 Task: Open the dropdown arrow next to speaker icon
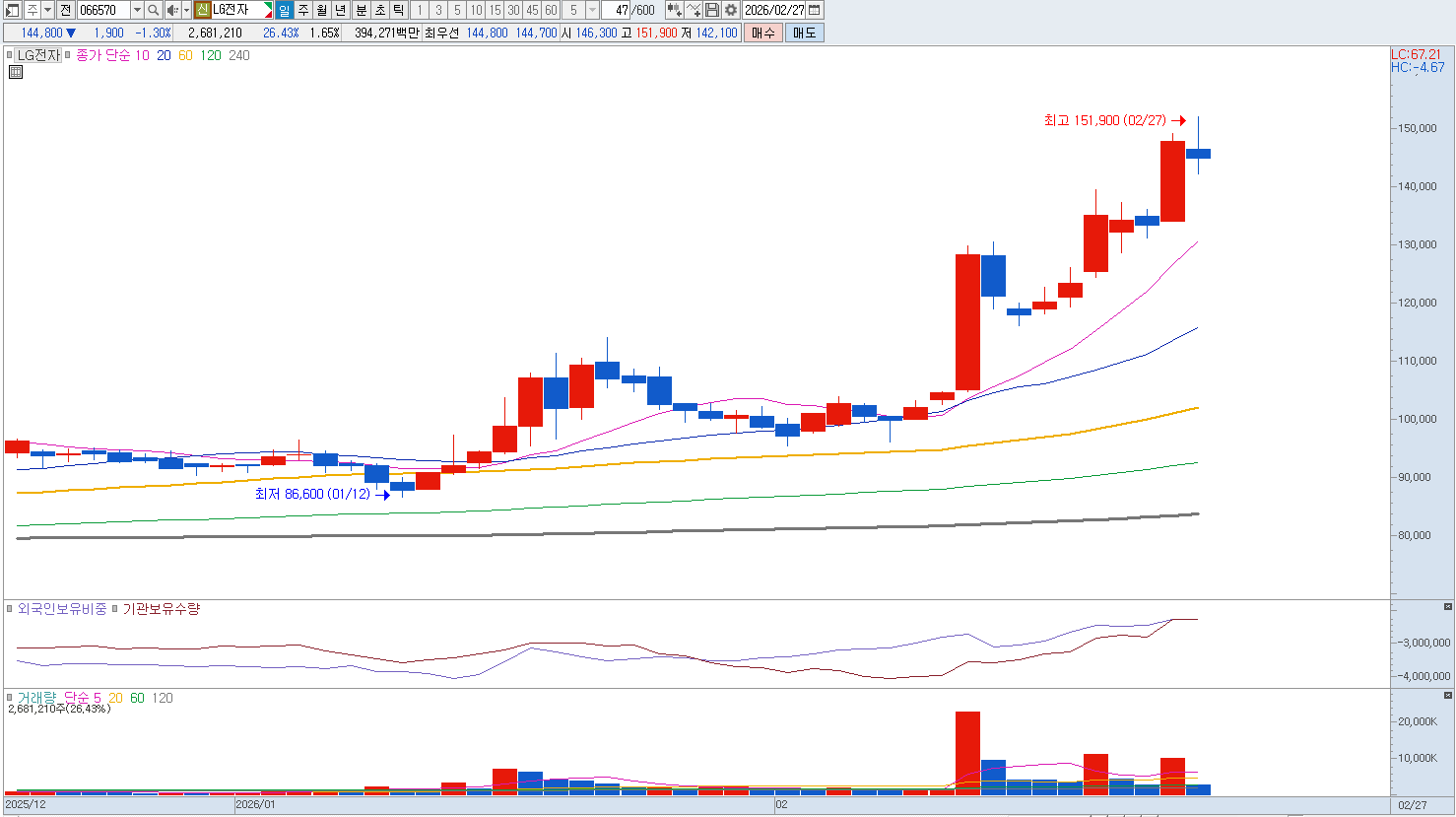[186, 10]
